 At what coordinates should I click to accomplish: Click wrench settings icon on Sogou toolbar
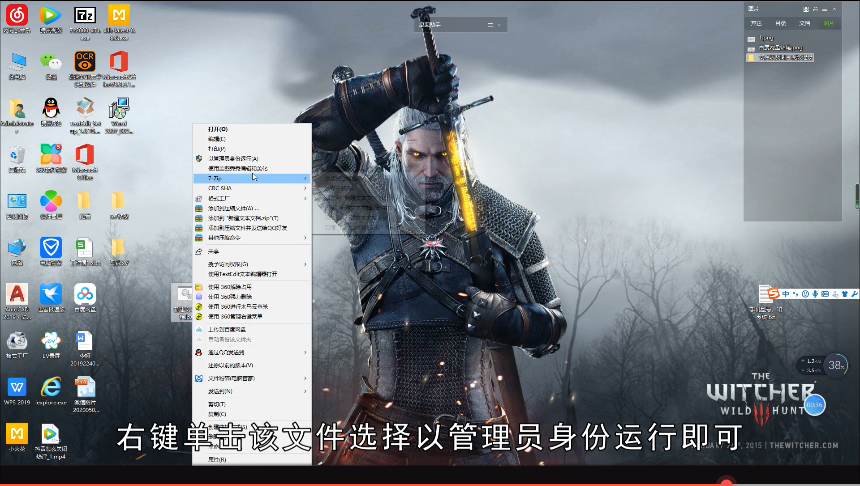[854, 294]
